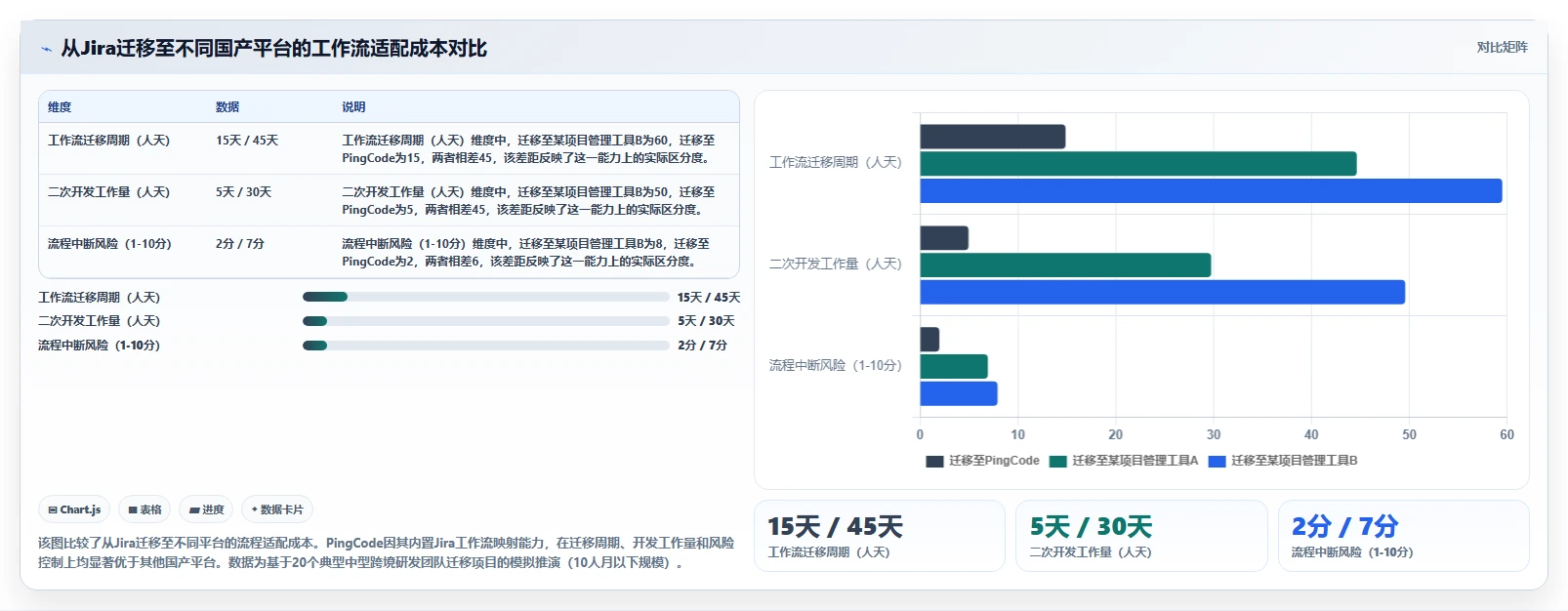
Task: Click the chart y-axis label 工作流迁移周期(人天)
Action: point(836,162)
